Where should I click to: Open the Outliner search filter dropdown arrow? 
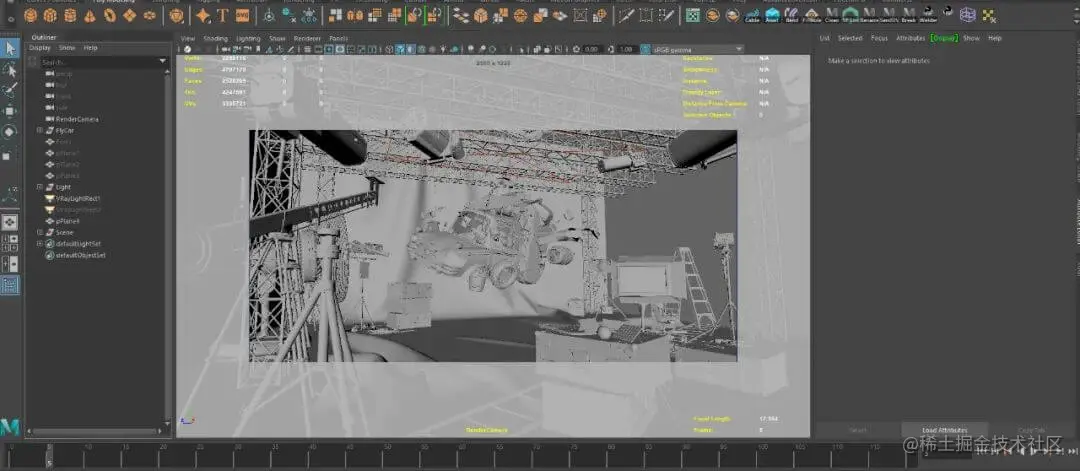pos(163,61)
